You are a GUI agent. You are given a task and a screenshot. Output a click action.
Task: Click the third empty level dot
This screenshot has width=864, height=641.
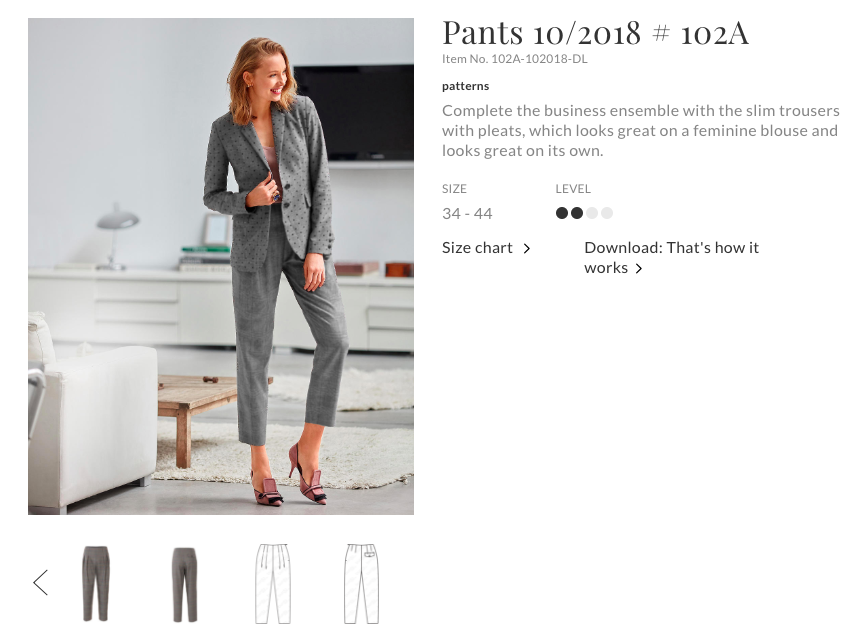click(592, 213)
